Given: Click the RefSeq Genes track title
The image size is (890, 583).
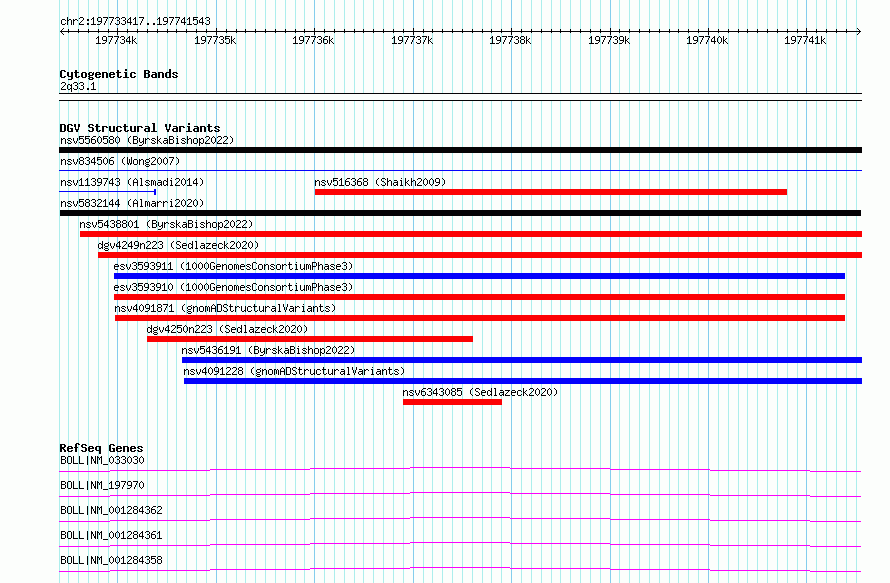Looking at the screenshot, I should click(101, 448).
